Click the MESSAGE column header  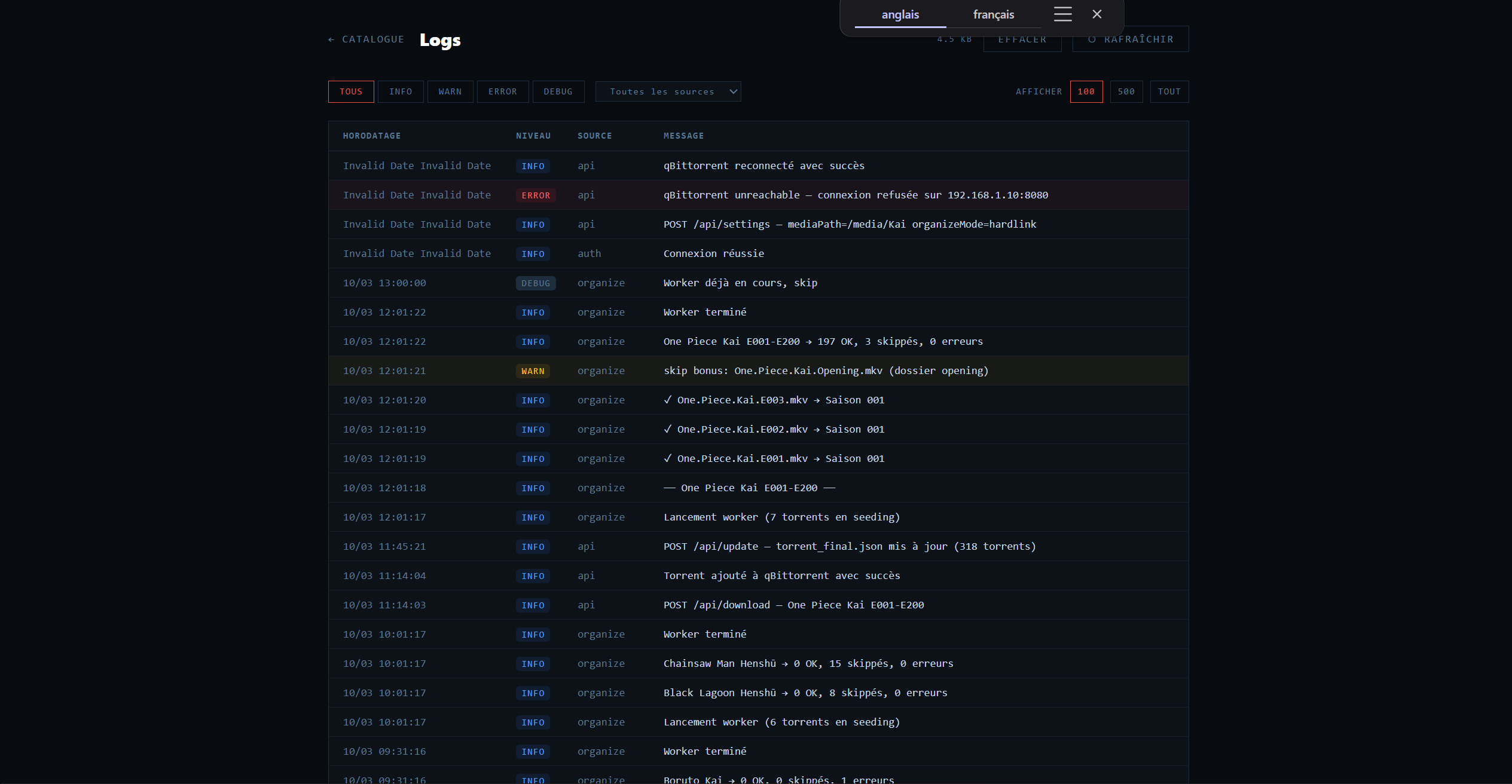coord(684,136)
